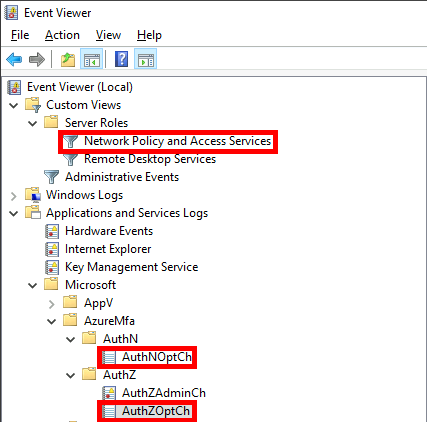Click the Windows Logs folder icon
This screenshot has height=422, width=427.
coord(33,195)
